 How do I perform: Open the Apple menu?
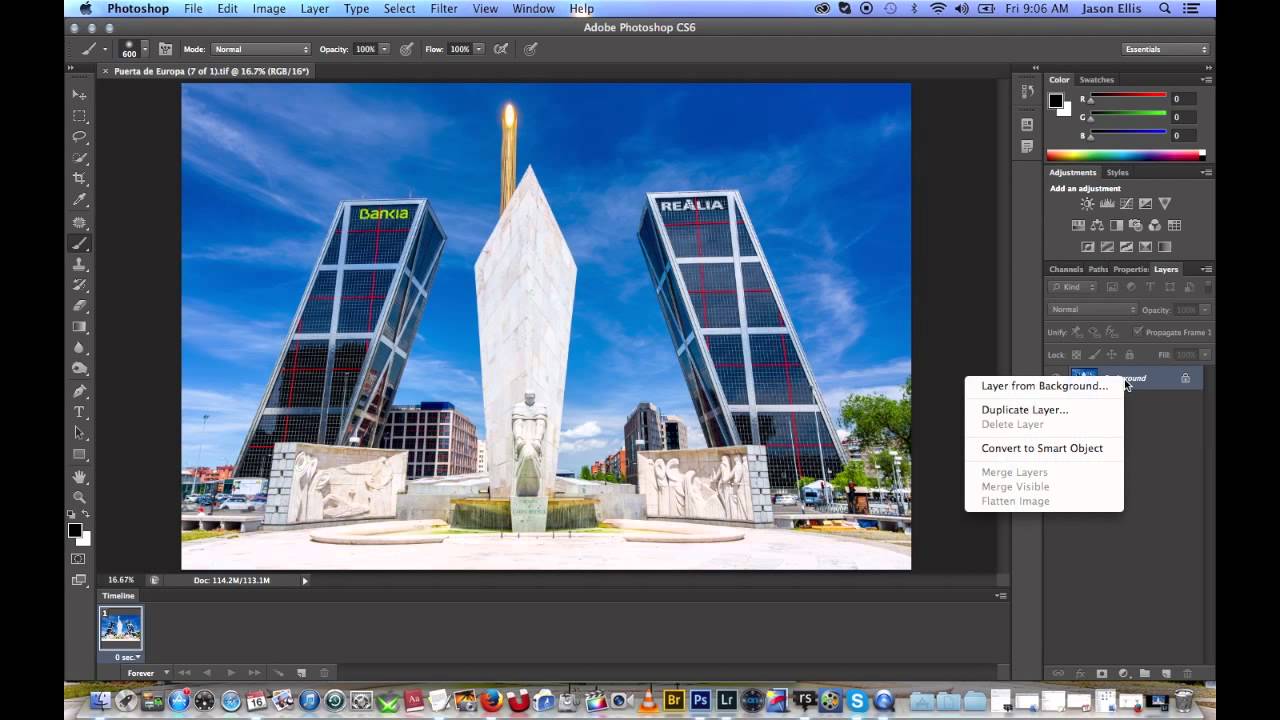(x=85, y=9)
